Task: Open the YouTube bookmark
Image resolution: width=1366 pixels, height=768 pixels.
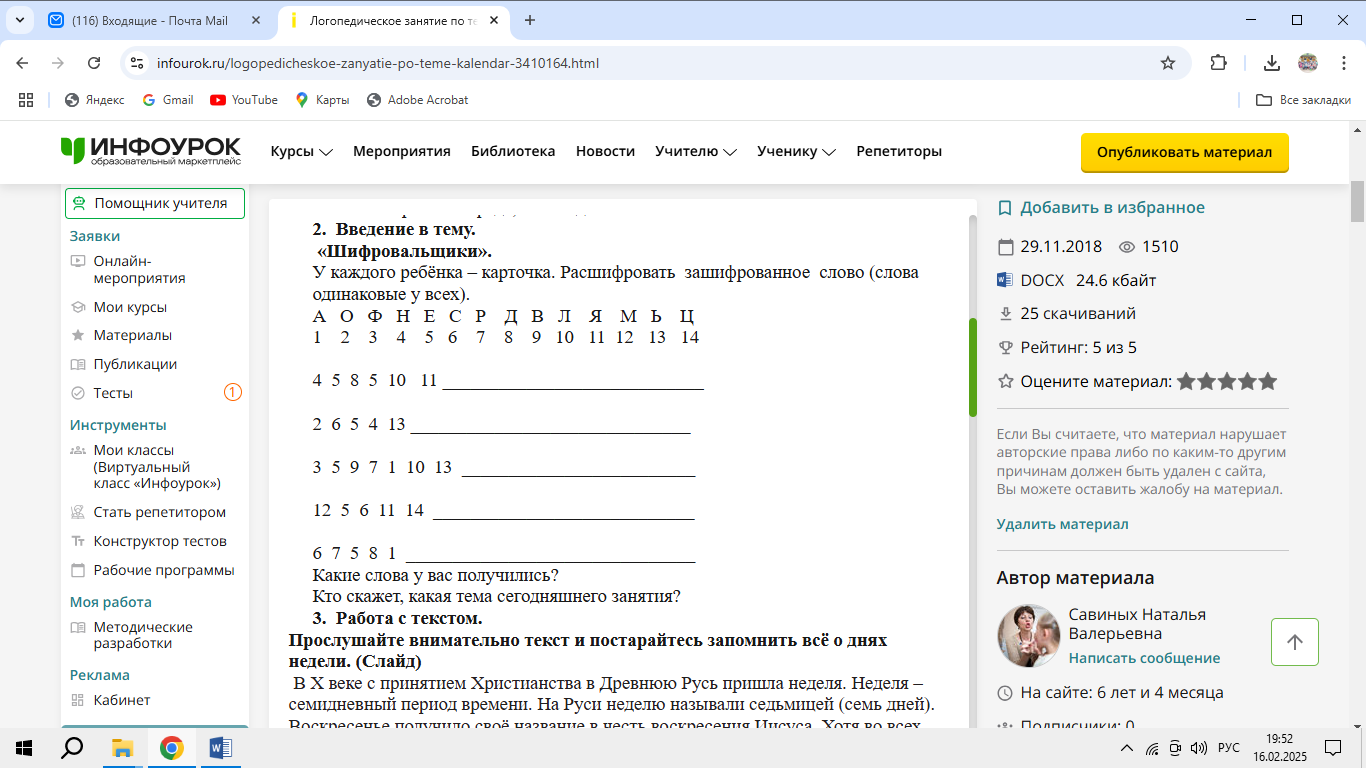Action: 244,100
